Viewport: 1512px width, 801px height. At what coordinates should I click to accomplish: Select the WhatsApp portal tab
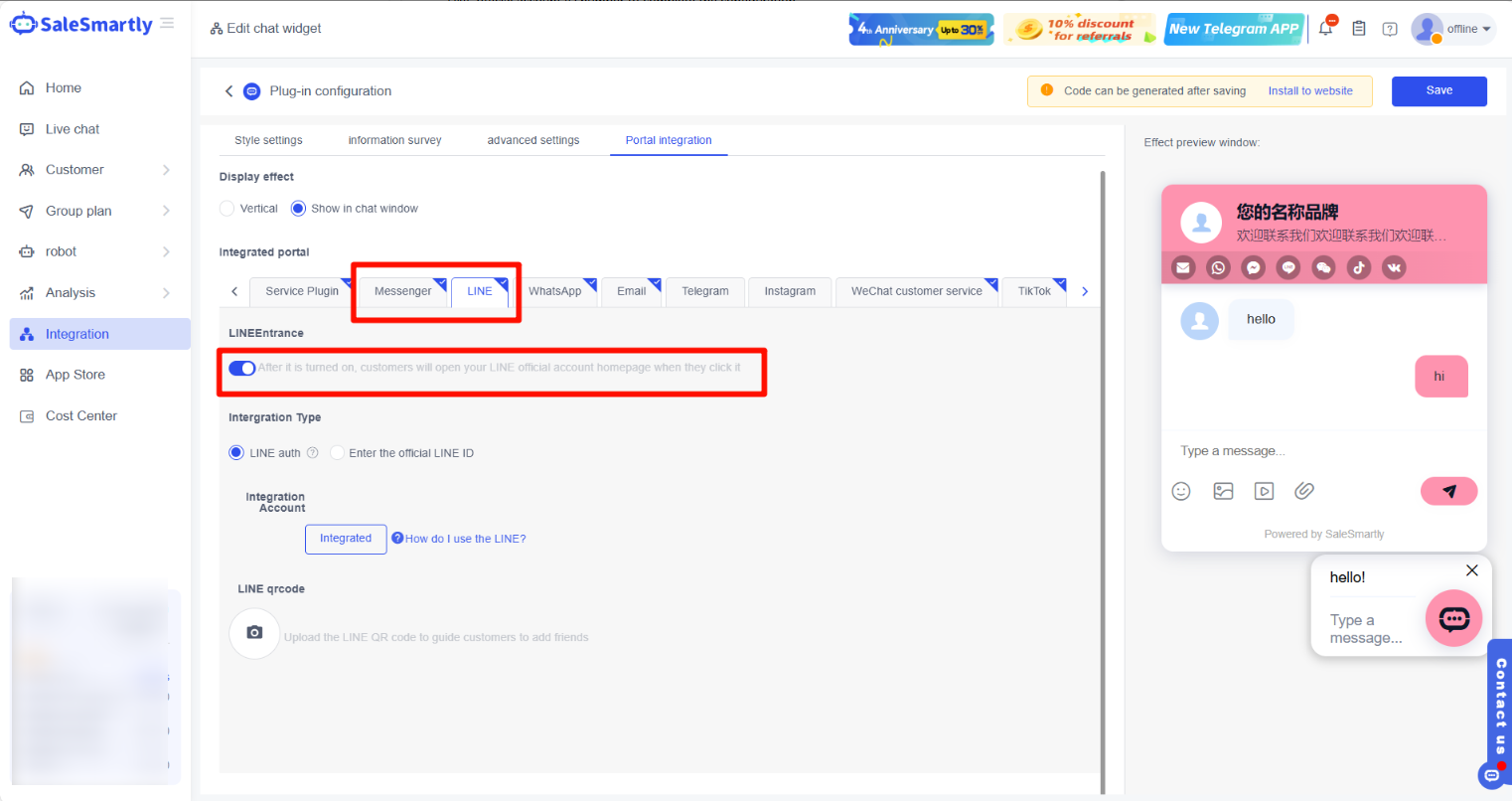[x=554, y=291]
